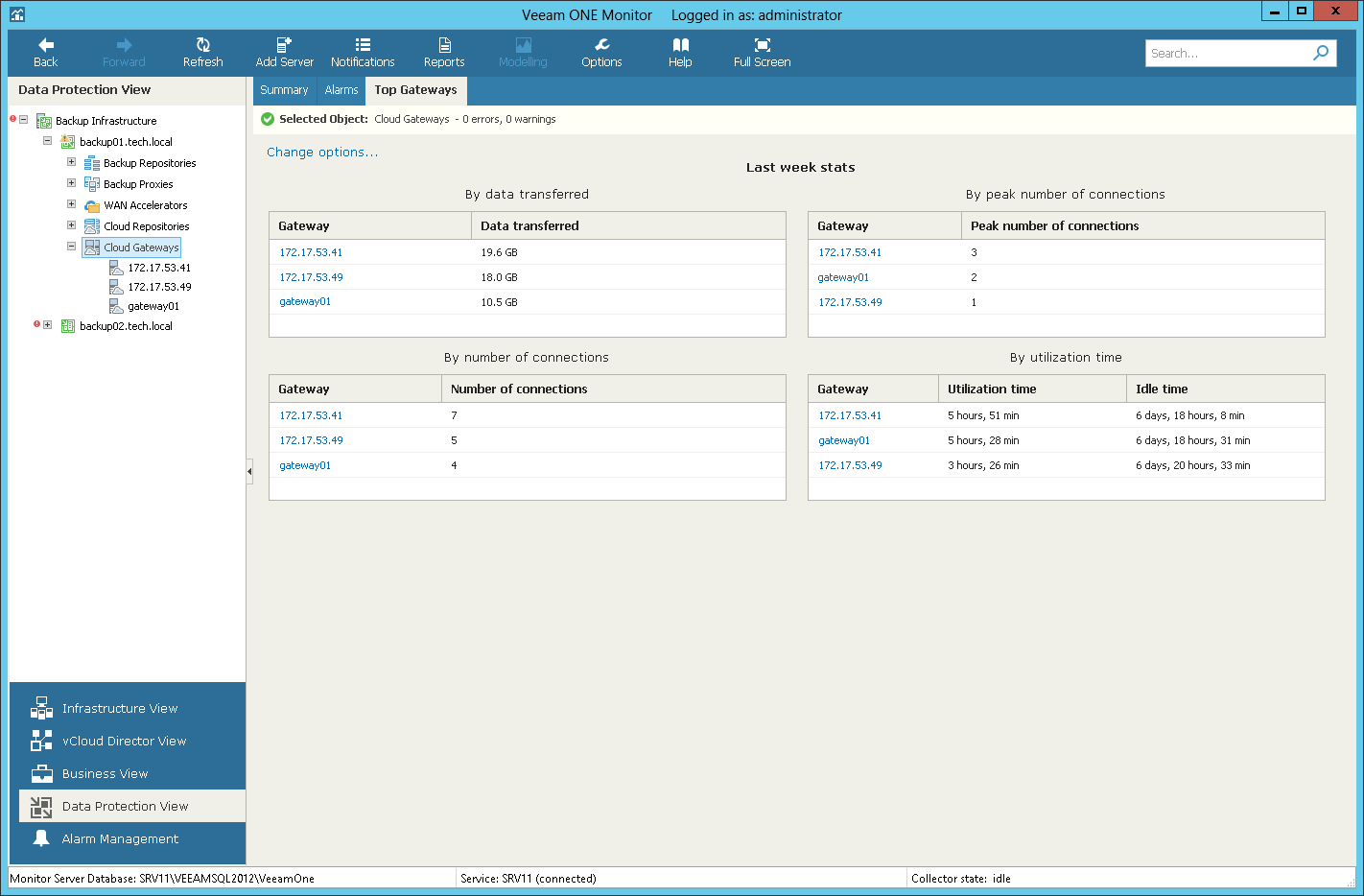Switch to the Alarms tab

[341, 90]
